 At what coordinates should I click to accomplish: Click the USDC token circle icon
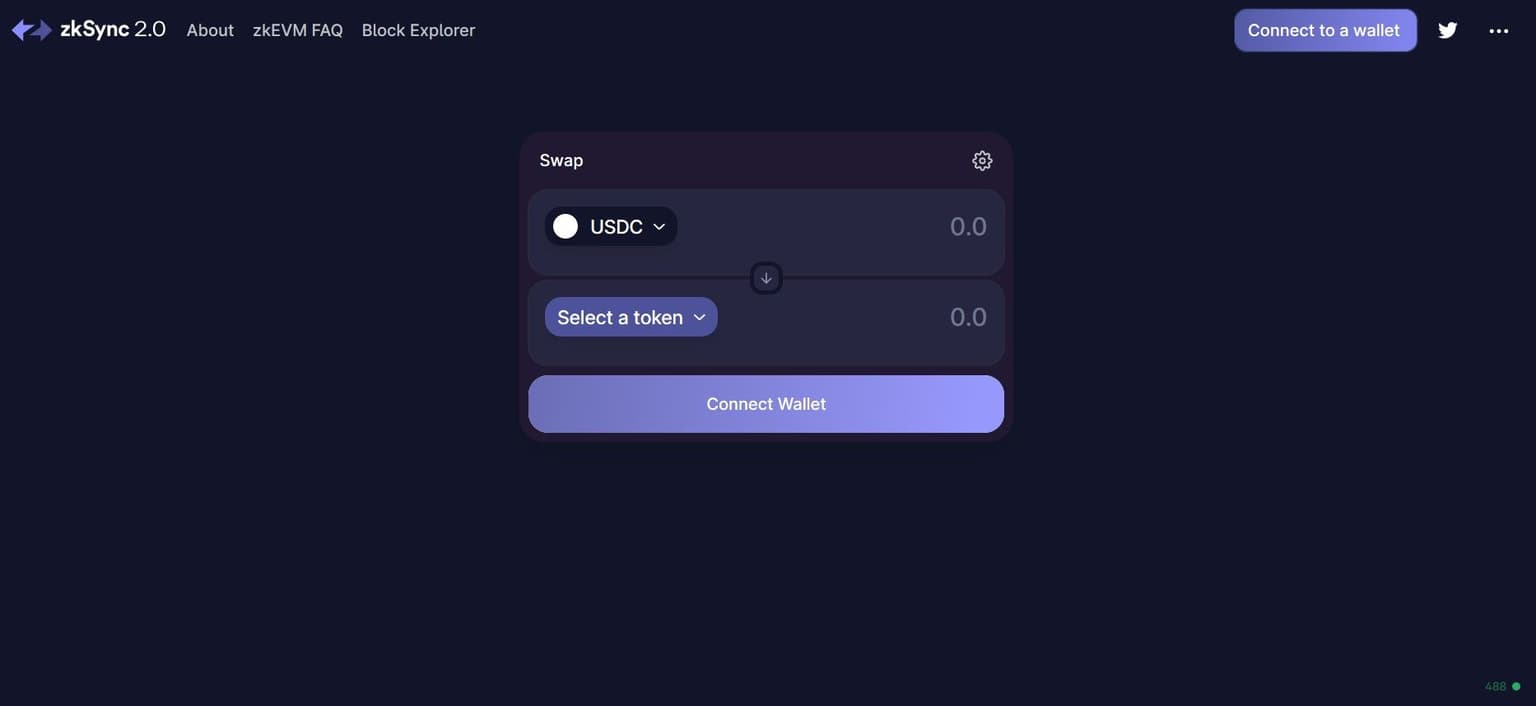[565, 226]
